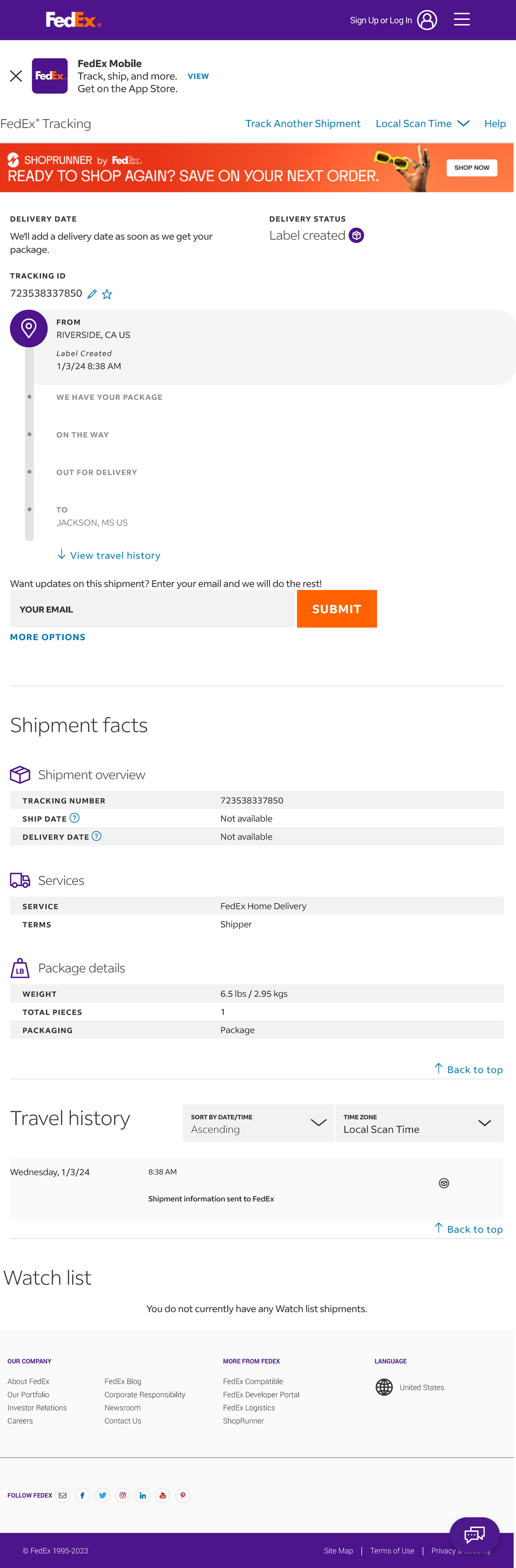Open the navigation hamburger menu
This screenshot has height=1568, width=516.
point(462,19)
